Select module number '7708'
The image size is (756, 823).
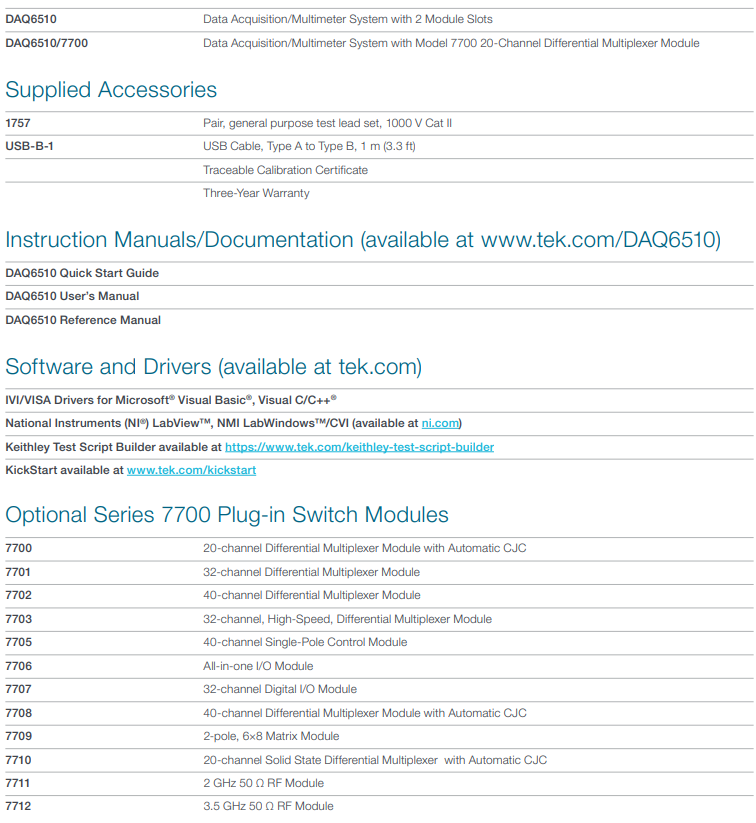[x=18, y=713]
